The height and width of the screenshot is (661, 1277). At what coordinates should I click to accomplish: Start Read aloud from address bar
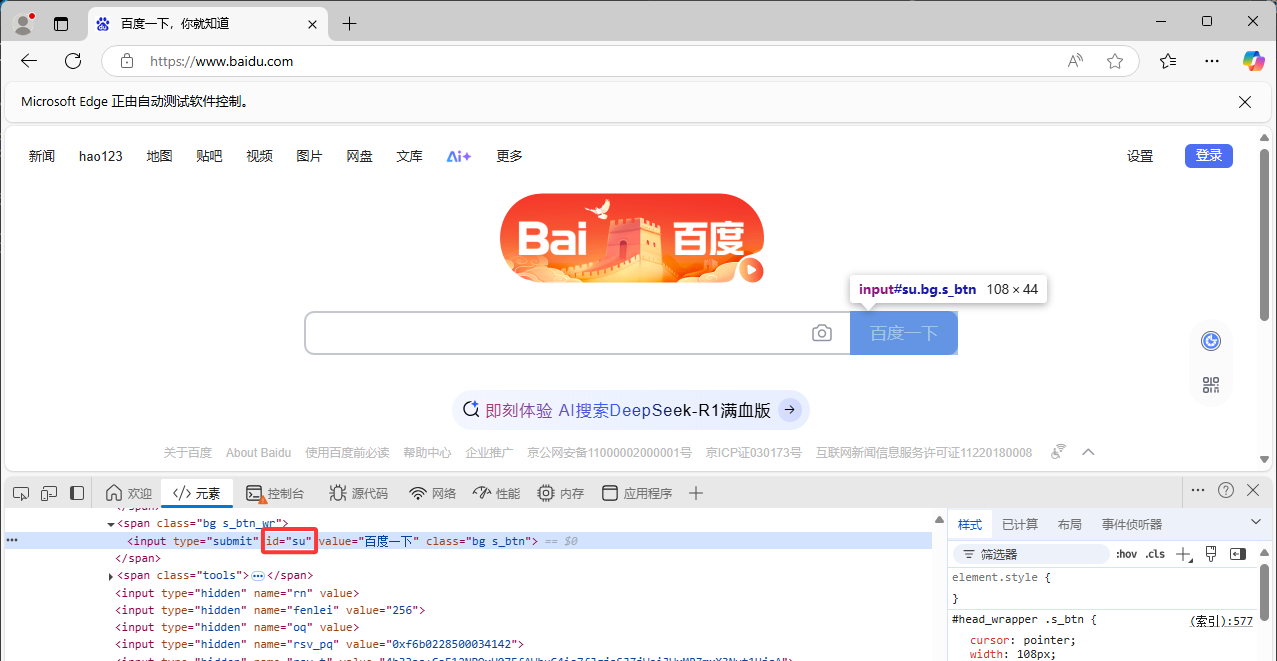point(1075,61)
